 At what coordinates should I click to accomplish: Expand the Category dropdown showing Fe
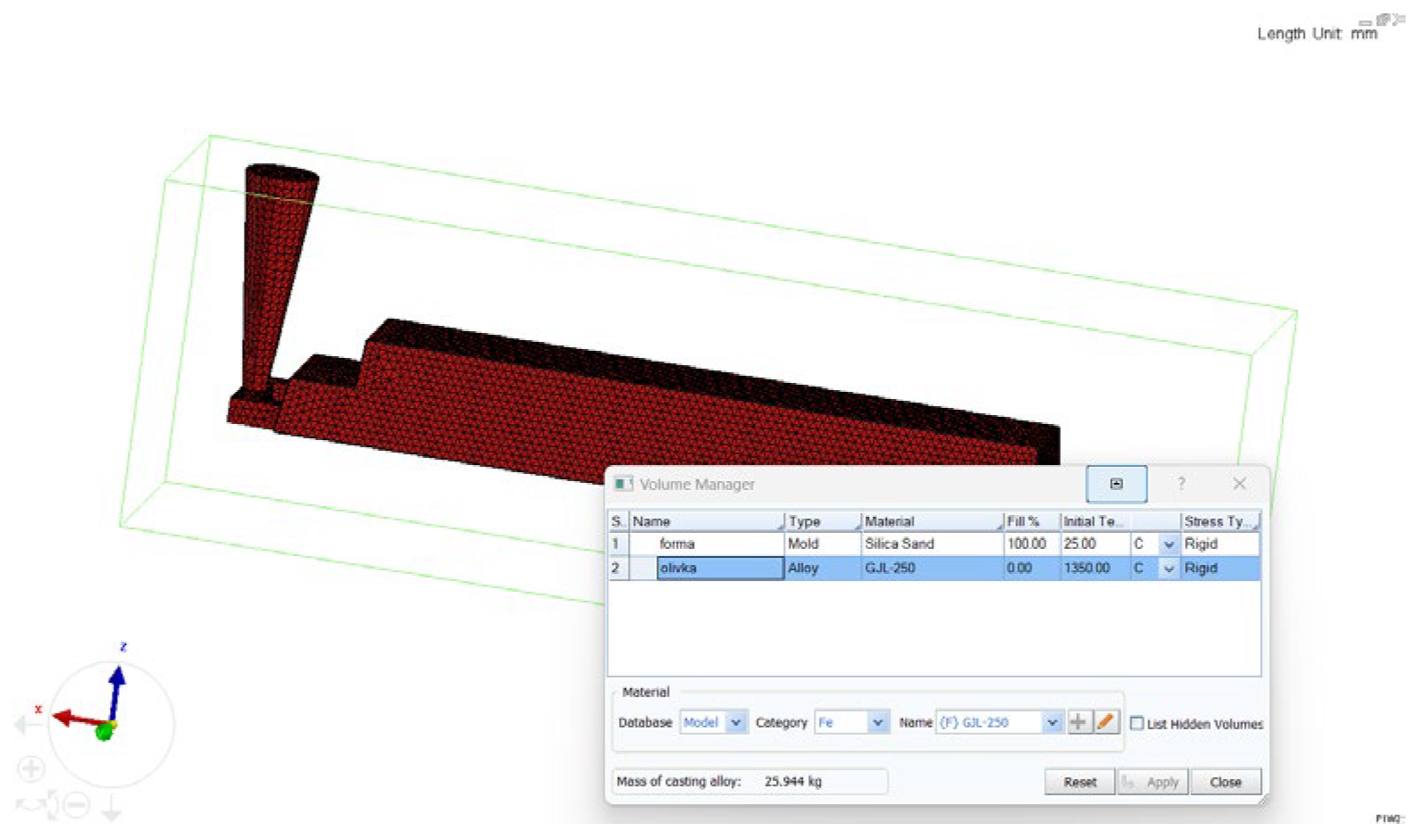(x=877, y=722)
